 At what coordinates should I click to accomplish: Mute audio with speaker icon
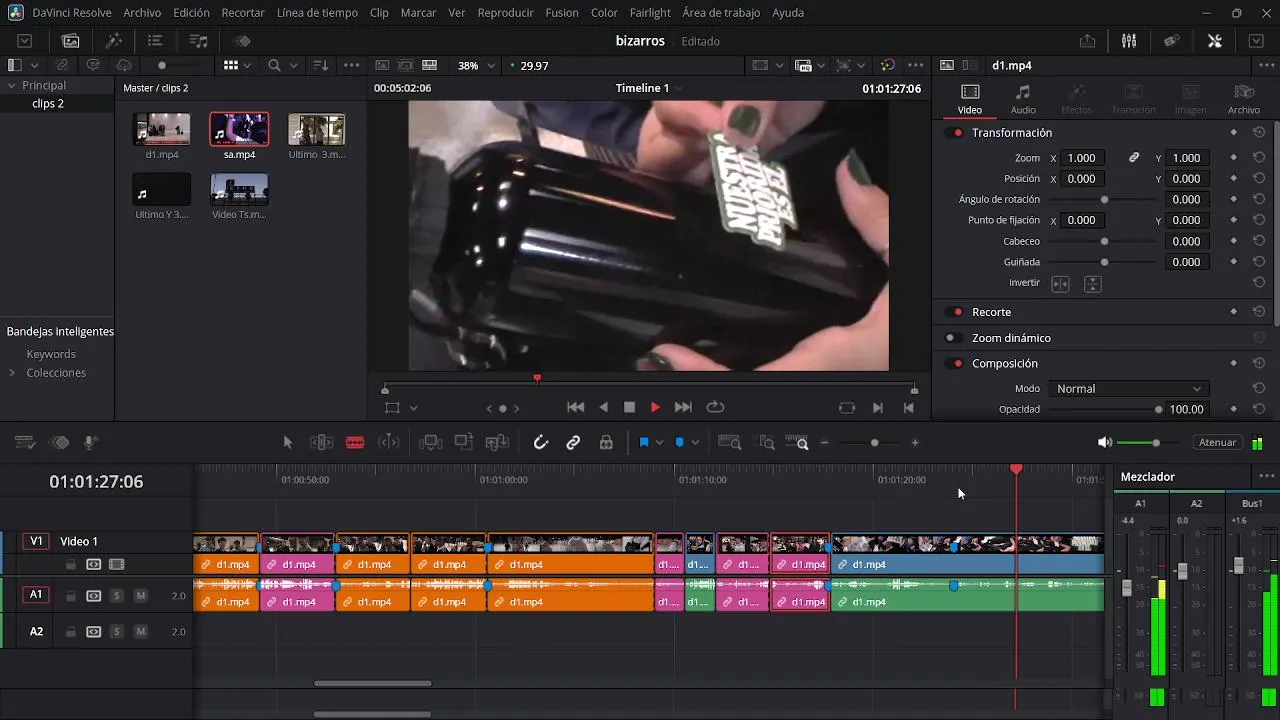click(x=1104, y=442)
